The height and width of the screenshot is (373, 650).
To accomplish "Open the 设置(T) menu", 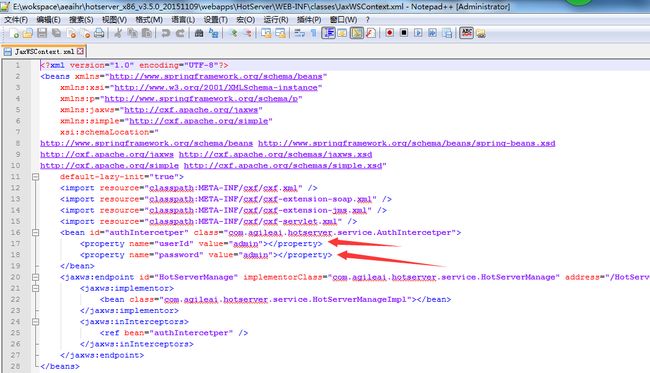I will click(215, 19).
